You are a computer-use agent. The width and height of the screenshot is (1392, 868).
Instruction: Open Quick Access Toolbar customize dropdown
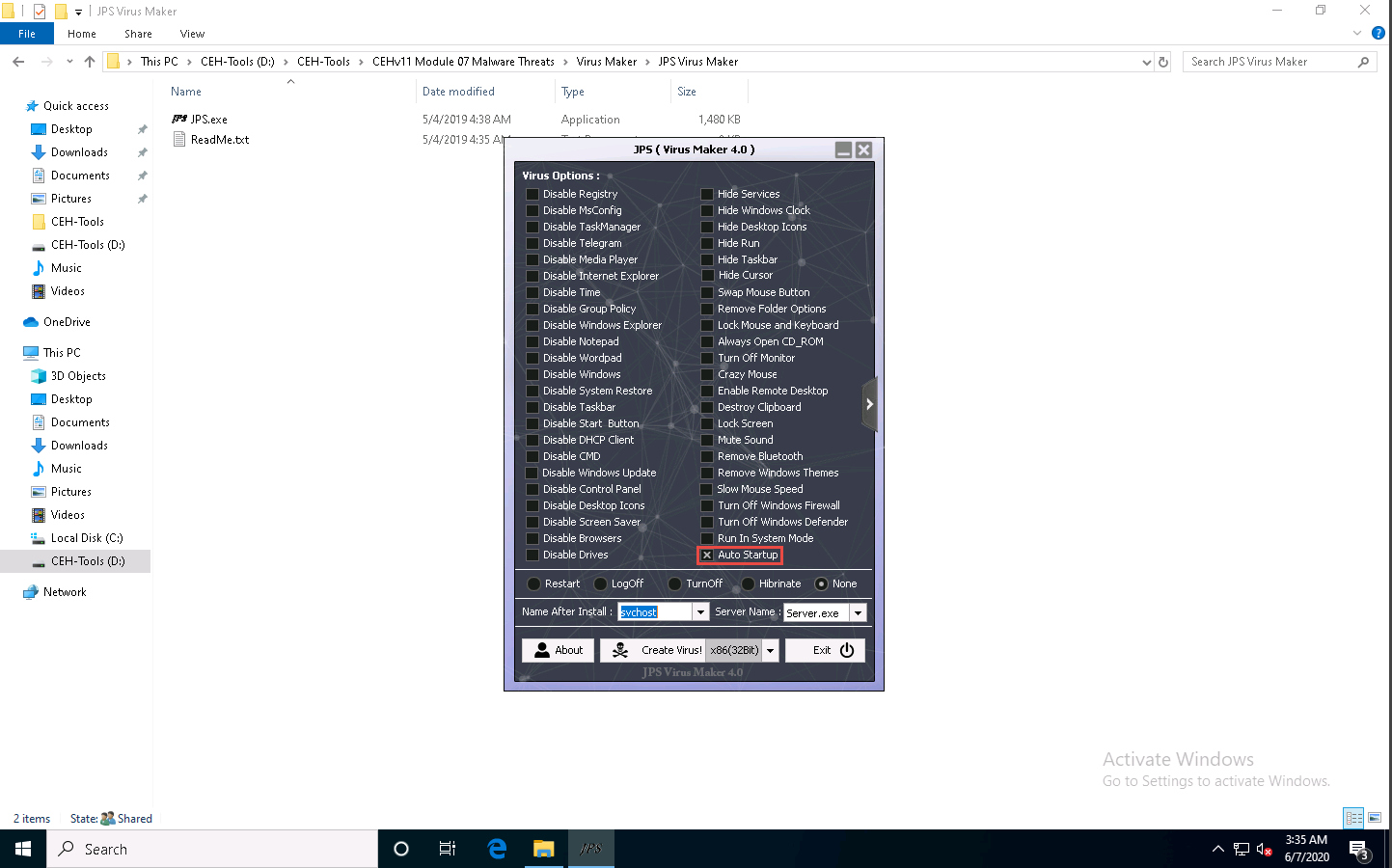[79, 12]
